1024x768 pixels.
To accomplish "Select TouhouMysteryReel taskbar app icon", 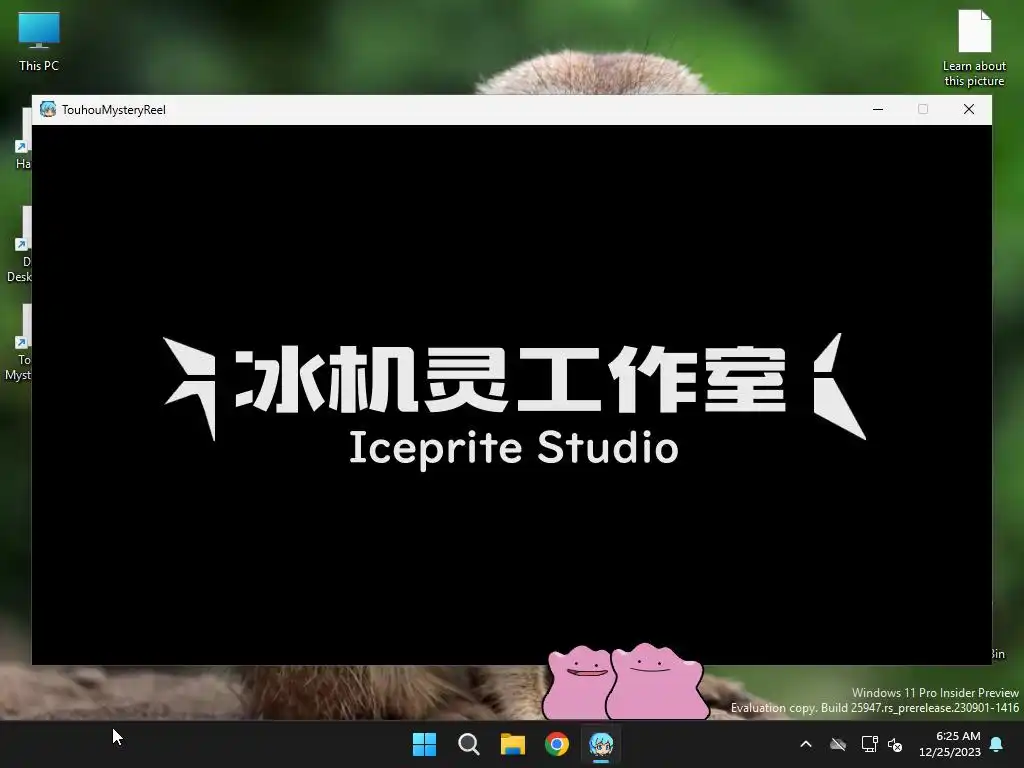I will tap(601, 744).
